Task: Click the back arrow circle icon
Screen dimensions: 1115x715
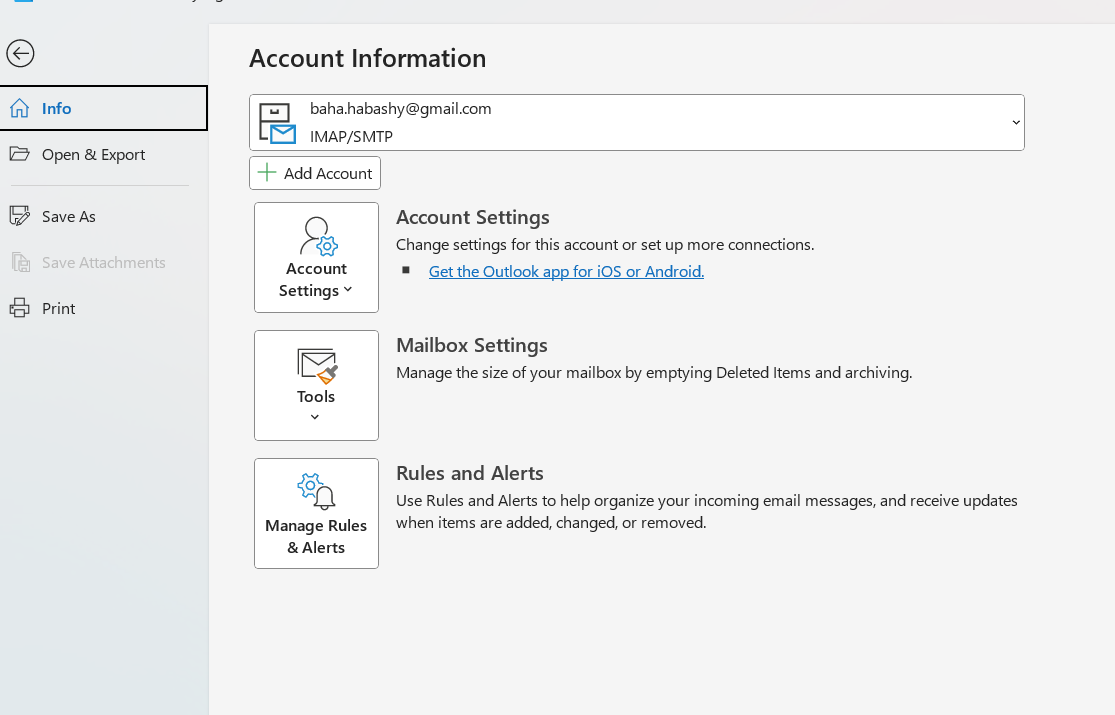Action: click(20, 53)
